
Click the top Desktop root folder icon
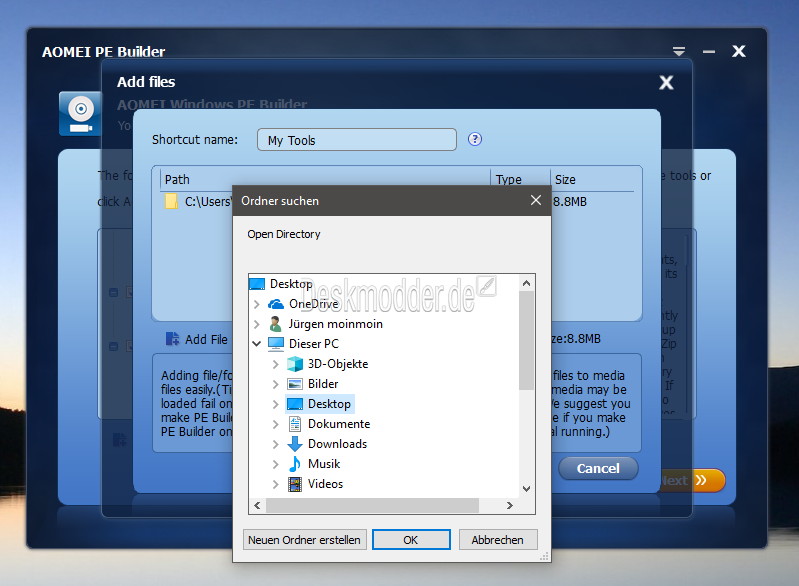click(x=257, y=284)
